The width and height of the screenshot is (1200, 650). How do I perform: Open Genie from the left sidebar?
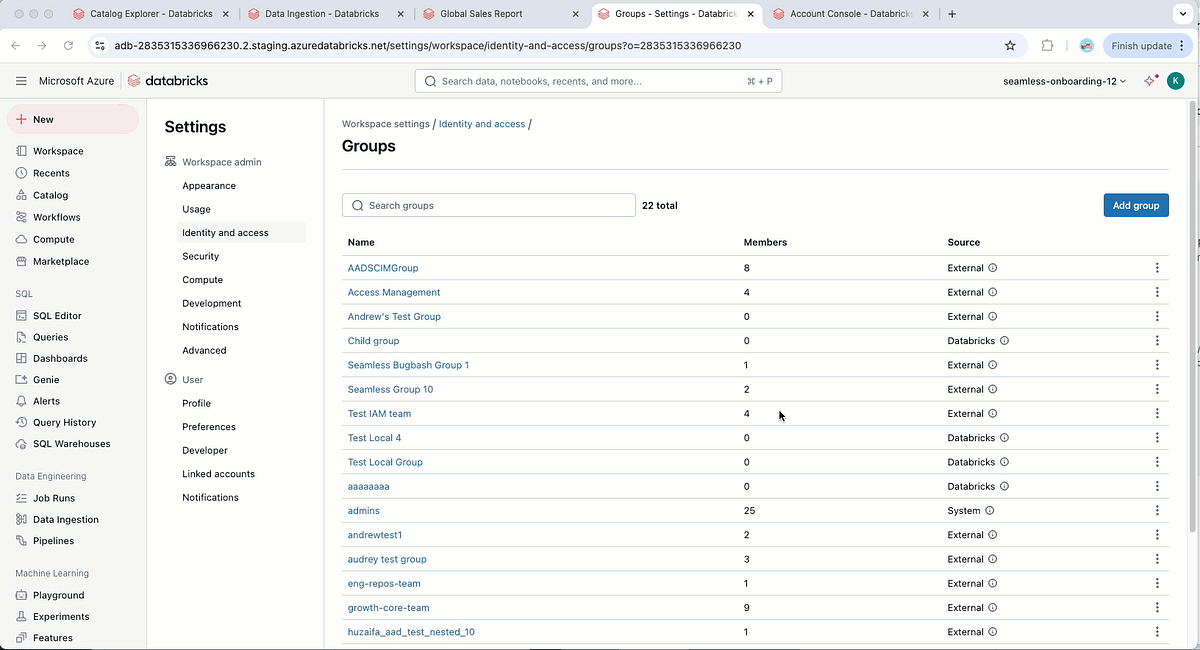pos(21,379)
